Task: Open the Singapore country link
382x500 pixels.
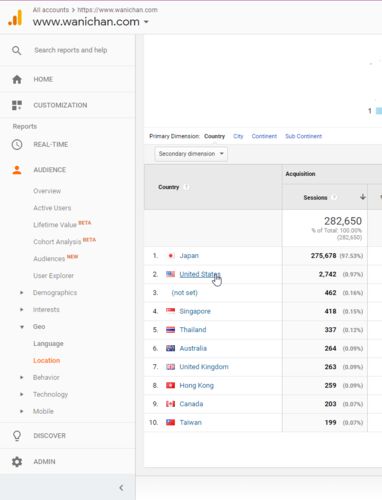Action: [195, 311]
